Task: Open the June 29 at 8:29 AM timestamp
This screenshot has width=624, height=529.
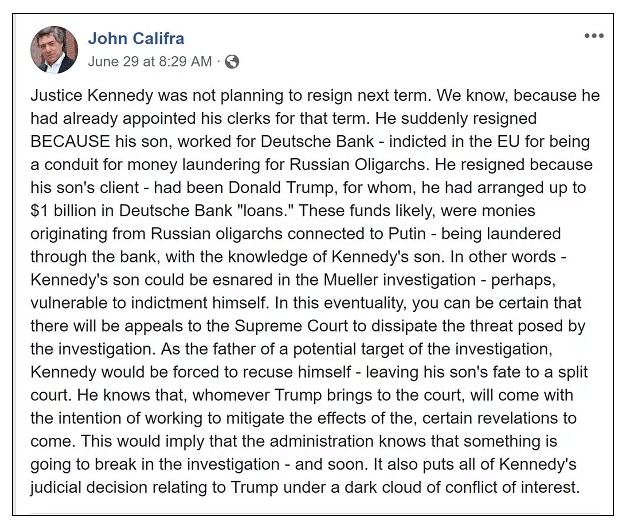Action: [x=150, y=61]
